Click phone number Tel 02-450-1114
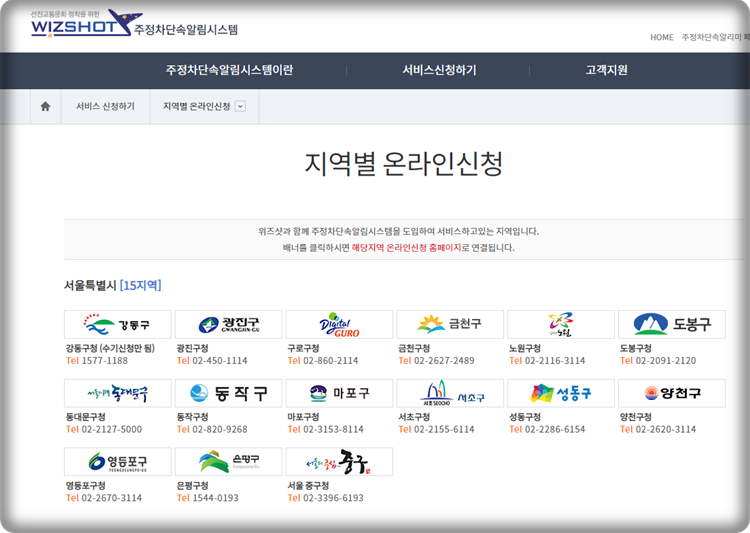 point(212,361)
